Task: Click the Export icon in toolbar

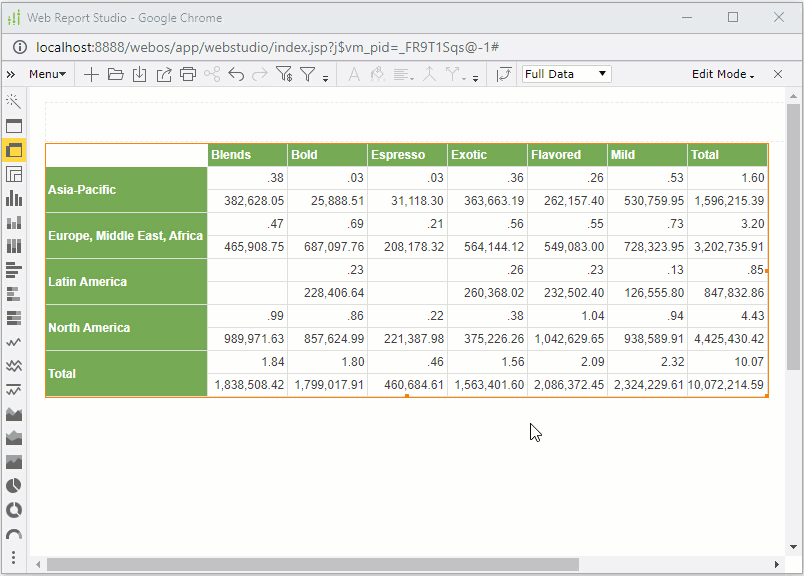Action: coord(163,74)
